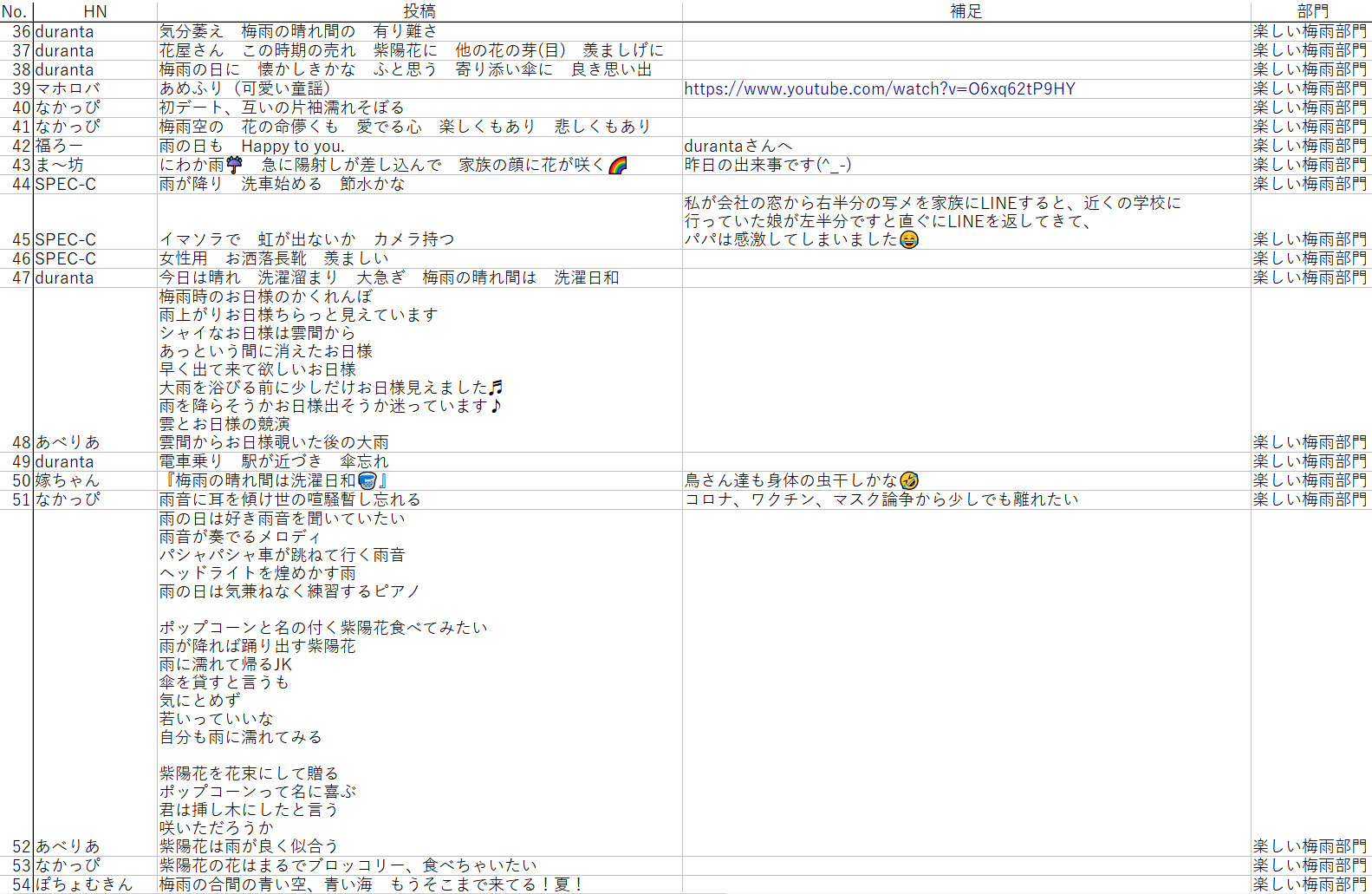
Task: Click "あべりあ" in row 52
Action: click(x=68, y=846)
